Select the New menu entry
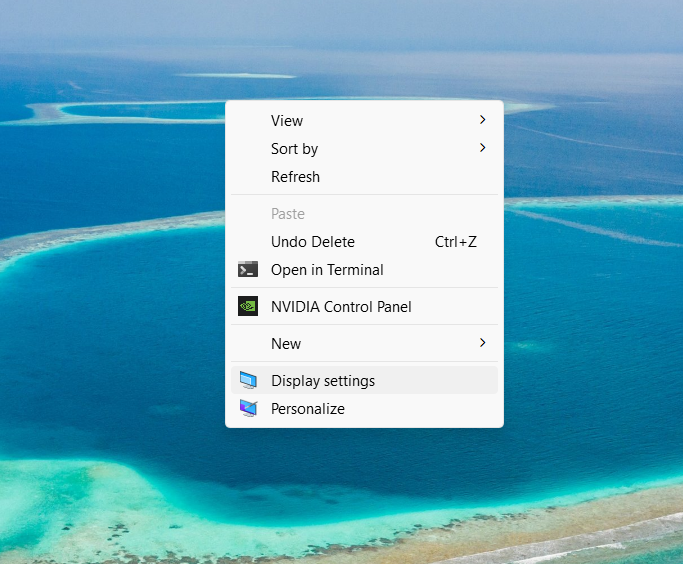The width and height of the screenshot is (683, 564). click(286, 344)
